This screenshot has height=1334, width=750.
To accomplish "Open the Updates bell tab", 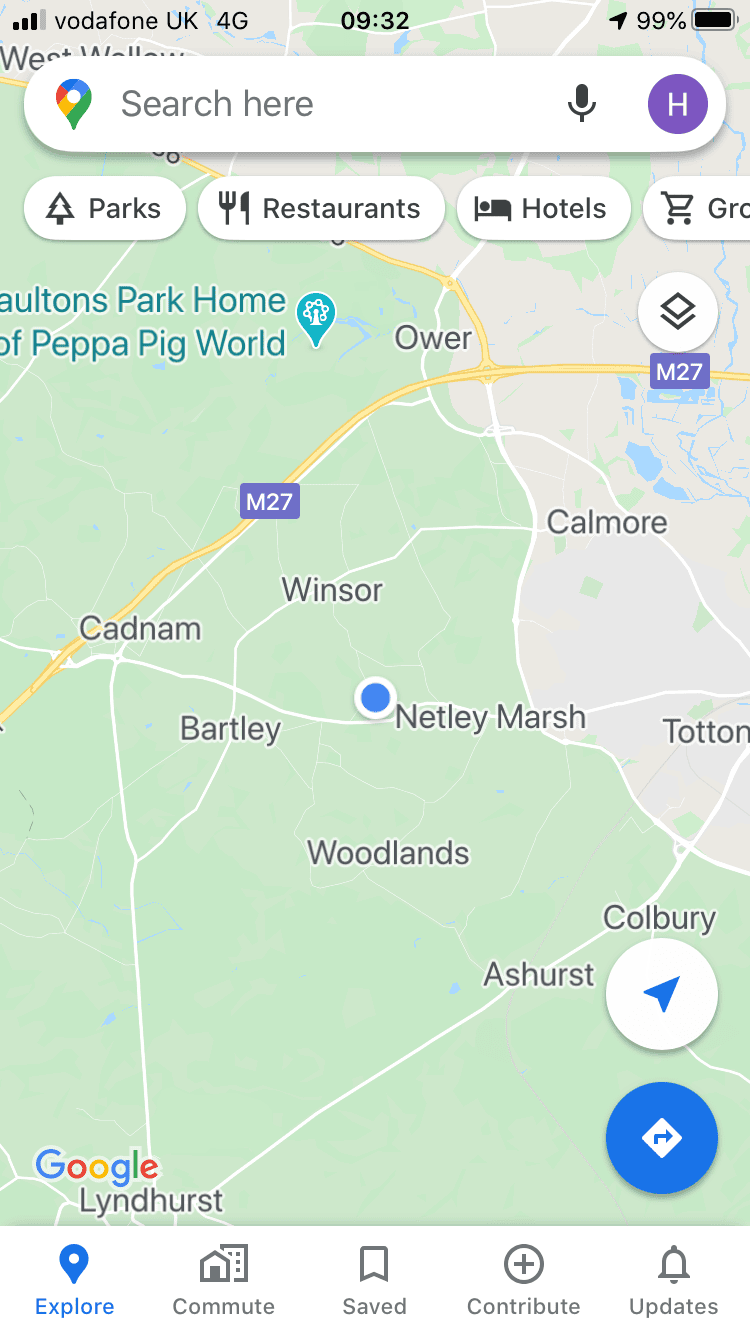I will tap(674, 1280).
